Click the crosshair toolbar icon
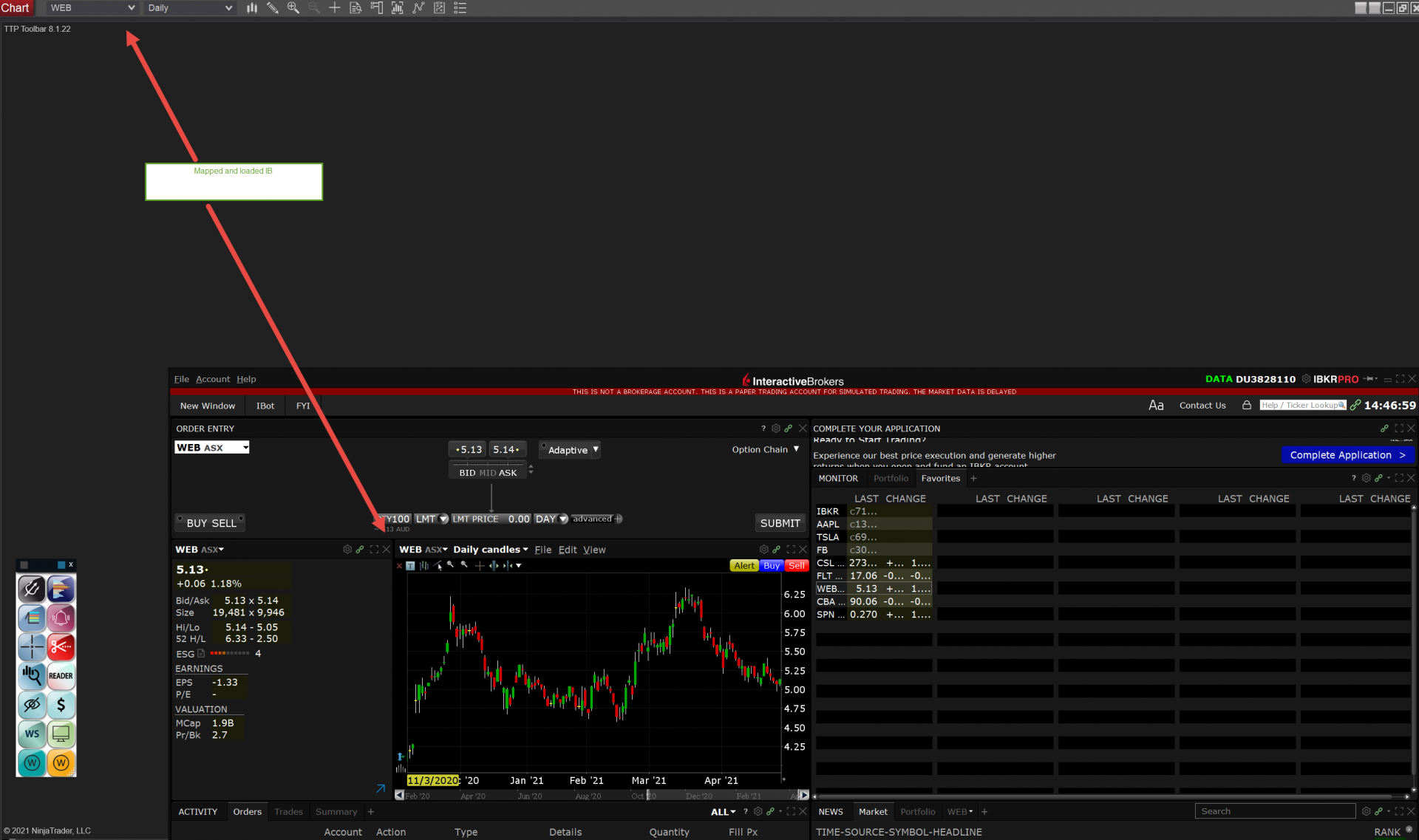1419x840 pixels. coord(32,646)
